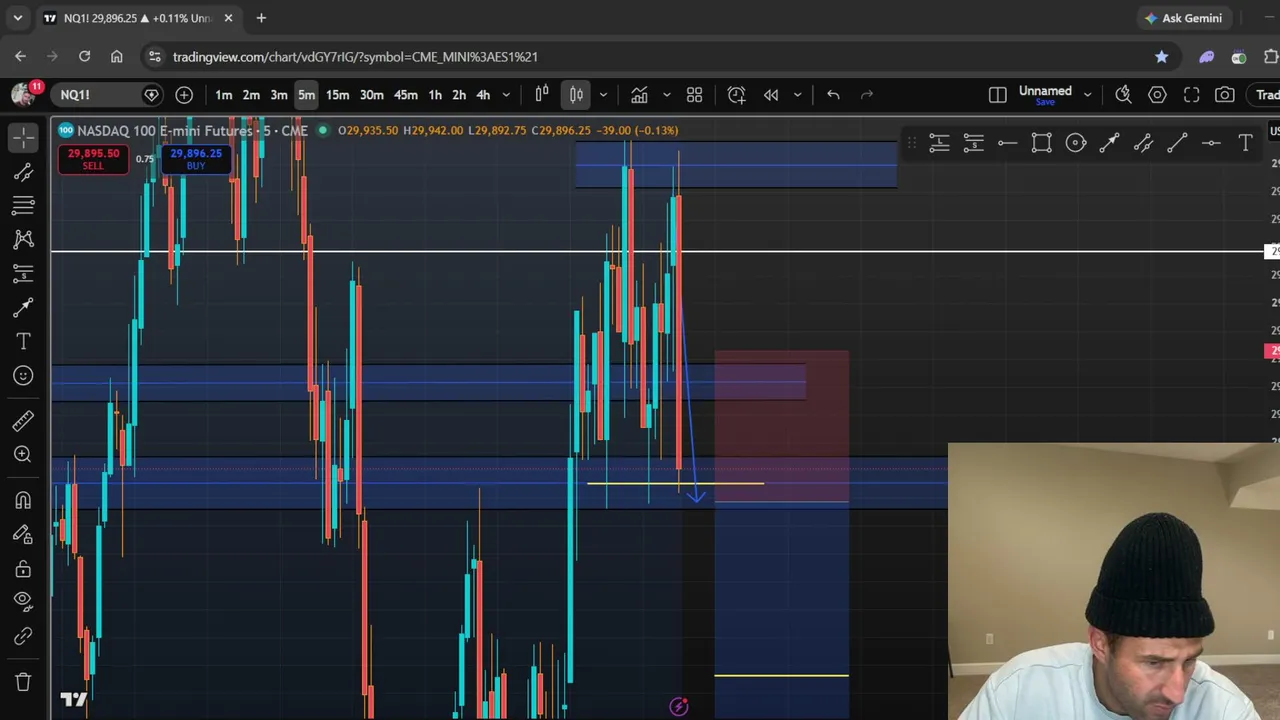Expand the timeframe intervals dropdown
Viewport: 1280px width, 720px height.
(x=506, y=95)
